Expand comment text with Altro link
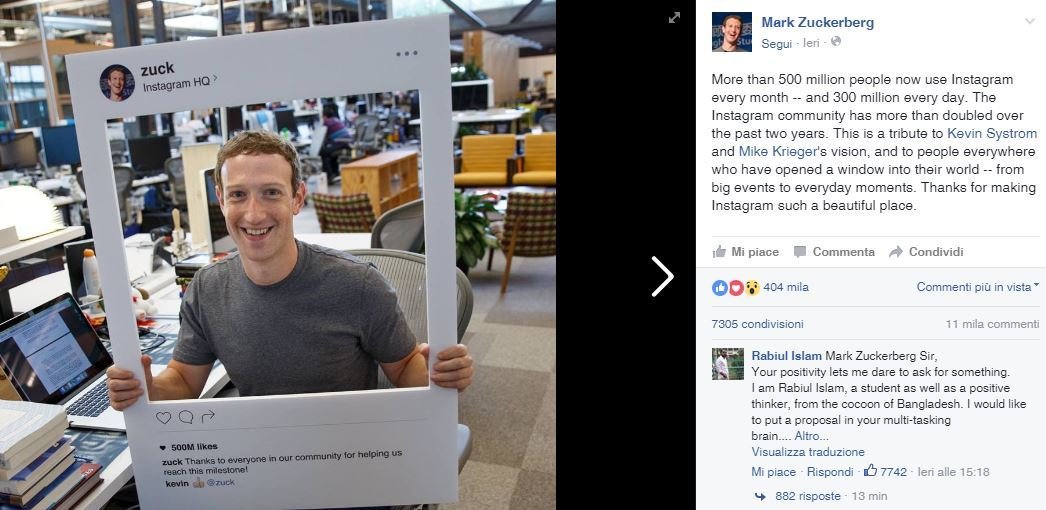1046x510 pixels. coord(811,436)
